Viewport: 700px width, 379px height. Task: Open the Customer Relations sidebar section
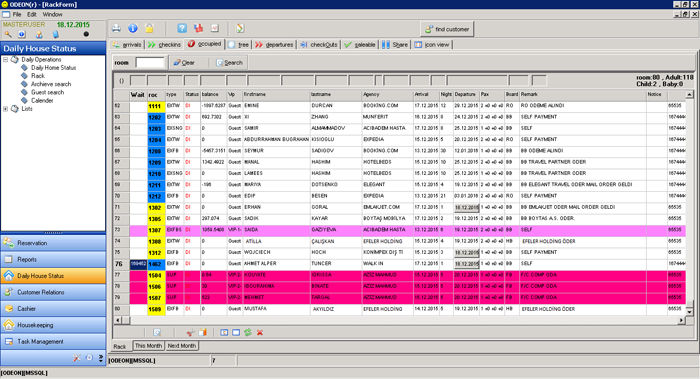tap(53, 292)
